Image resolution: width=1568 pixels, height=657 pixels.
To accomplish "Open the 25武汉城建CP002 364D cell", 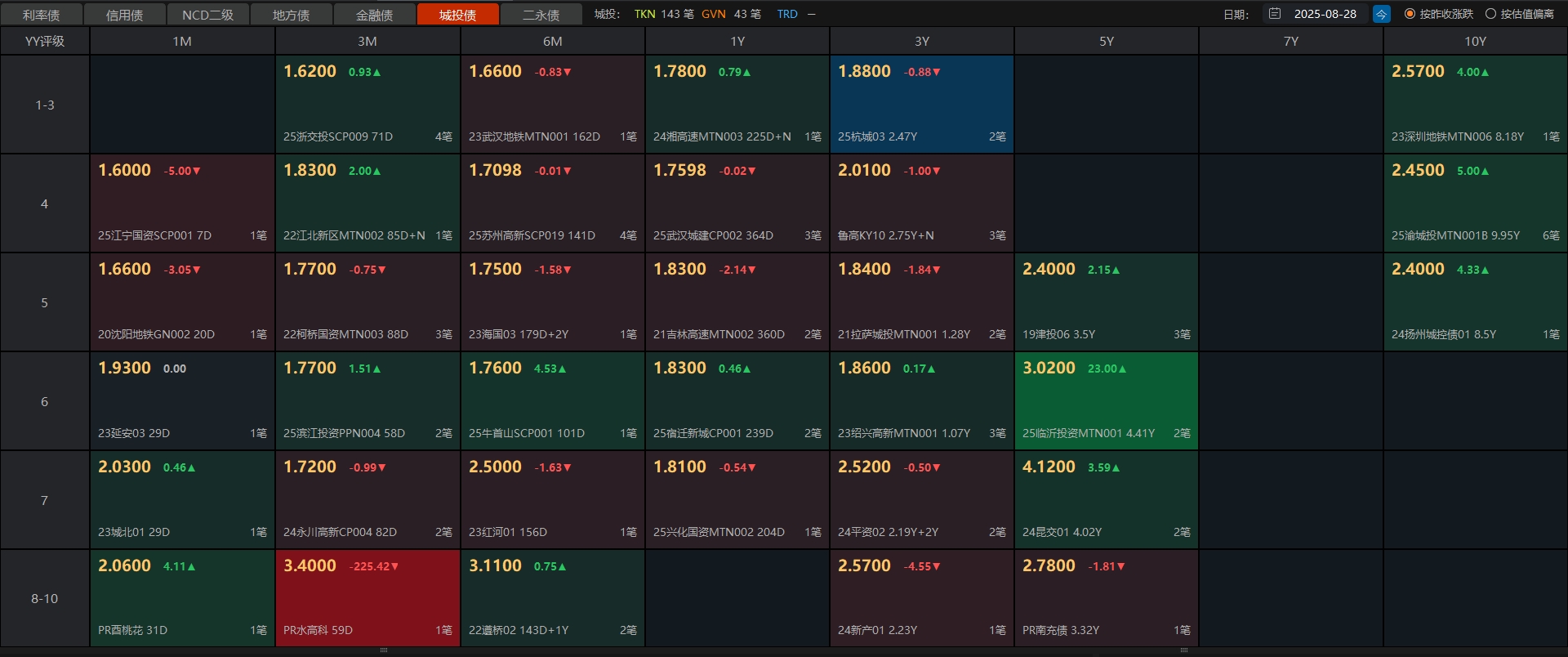I will point(737,203).
